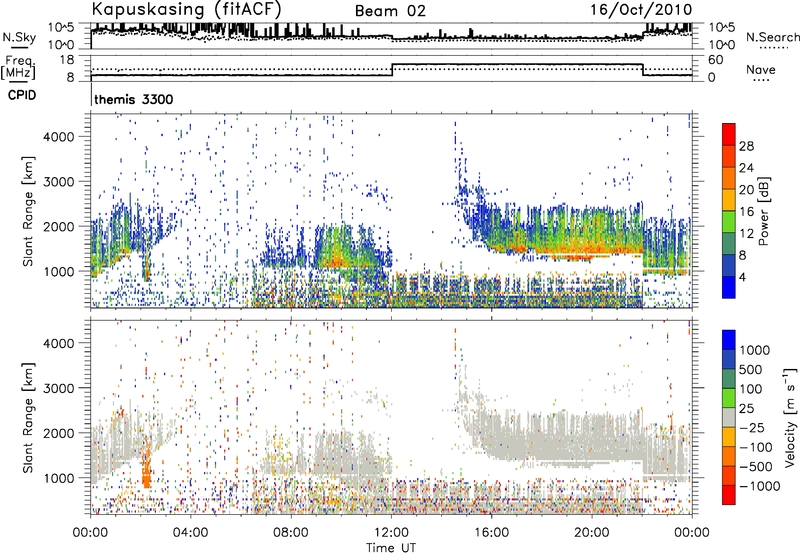Click the '18' frequency axis tick
The width and height of the screenshot is (800, 554).
point(67,60)
